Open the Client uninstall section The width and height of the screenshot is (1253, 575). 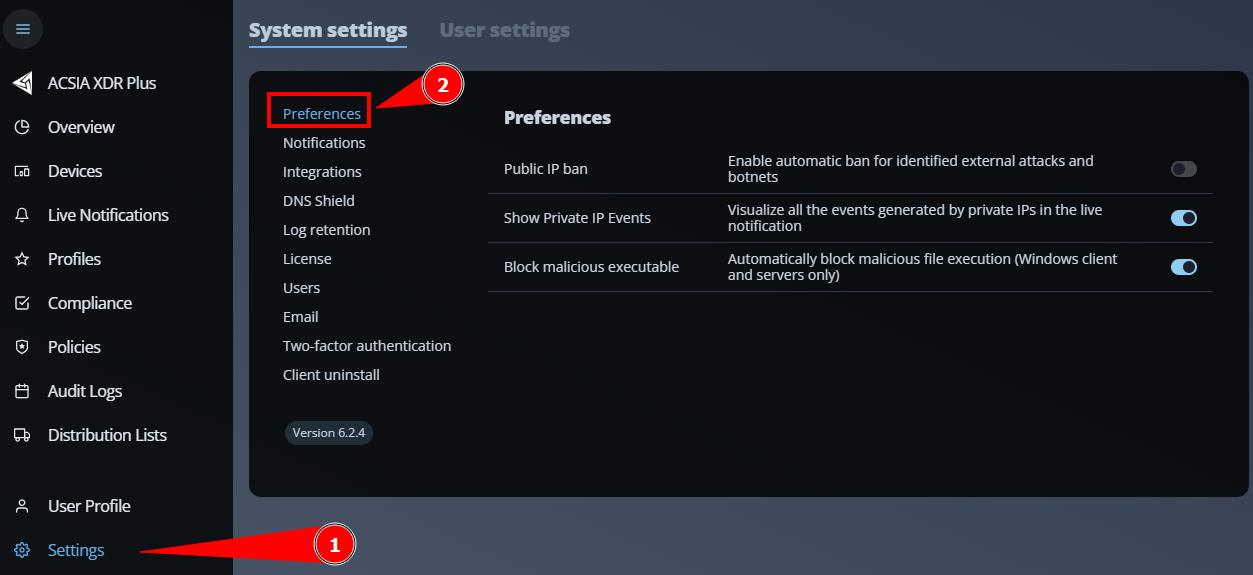331,375
